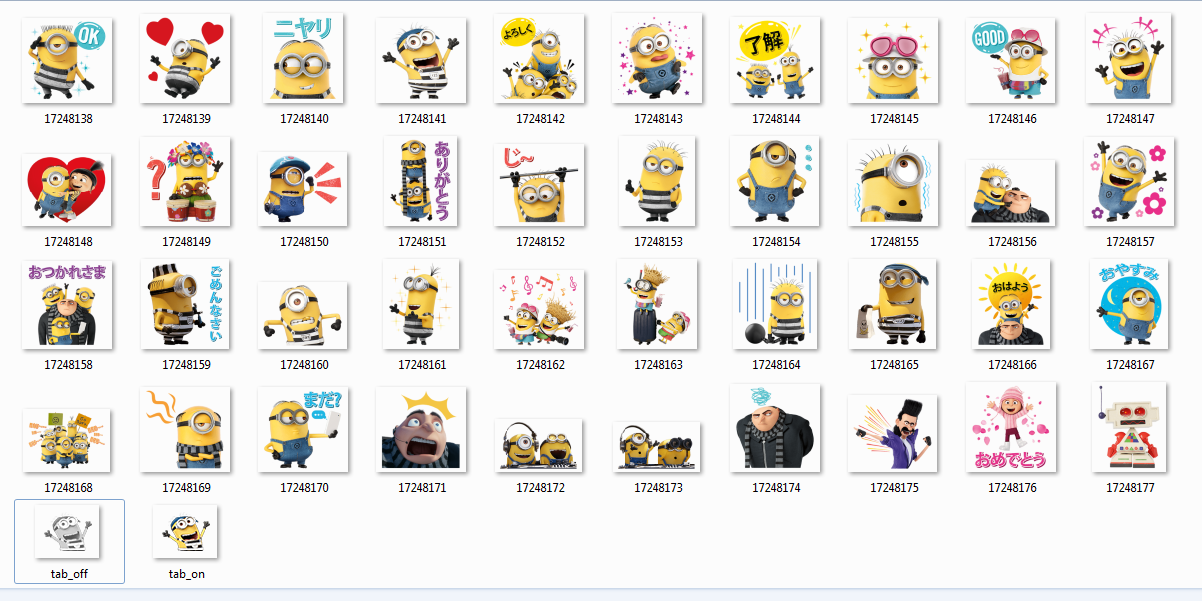Viewport: 1202px width, 601px height.
Task: Click the filename text 17248155
Action: (894, 242)
